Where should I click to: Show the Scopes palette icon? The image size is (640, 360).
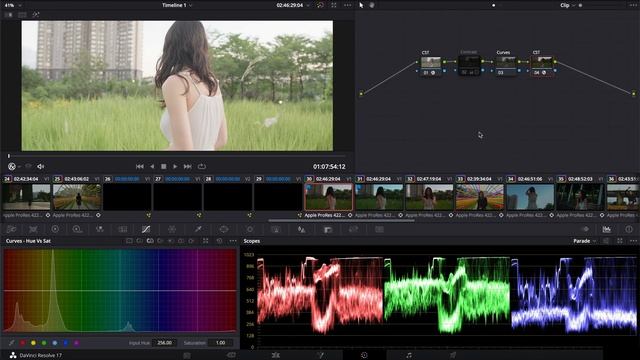607,229
